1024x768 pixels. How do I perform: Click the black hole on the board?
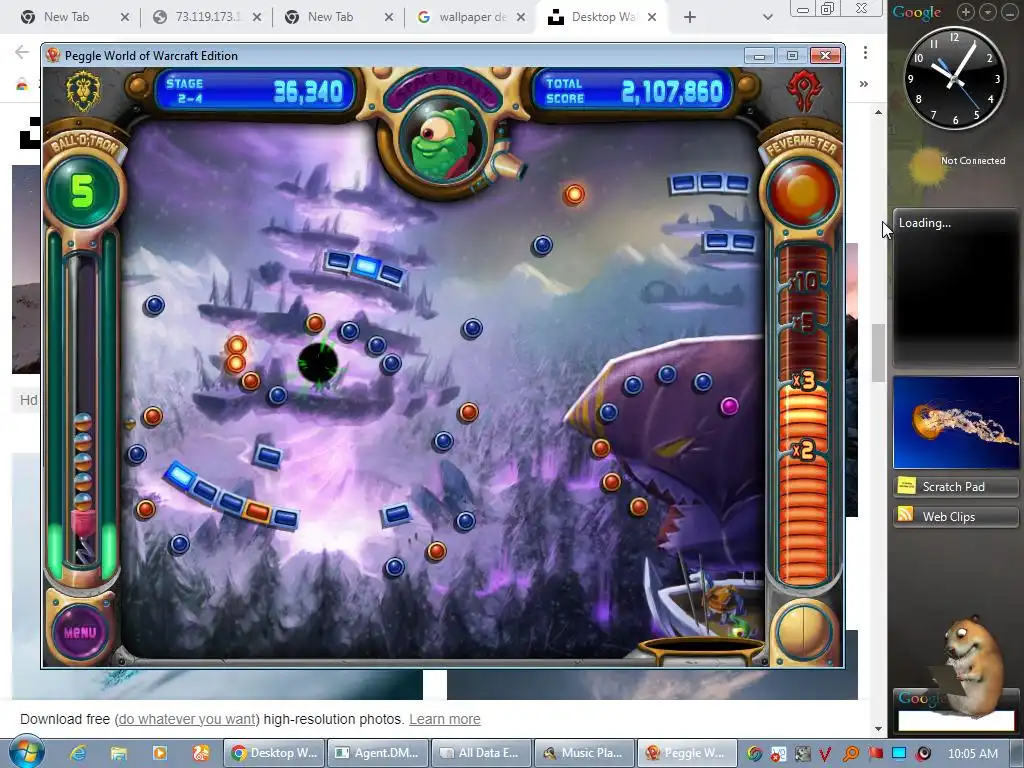[318, 363]
